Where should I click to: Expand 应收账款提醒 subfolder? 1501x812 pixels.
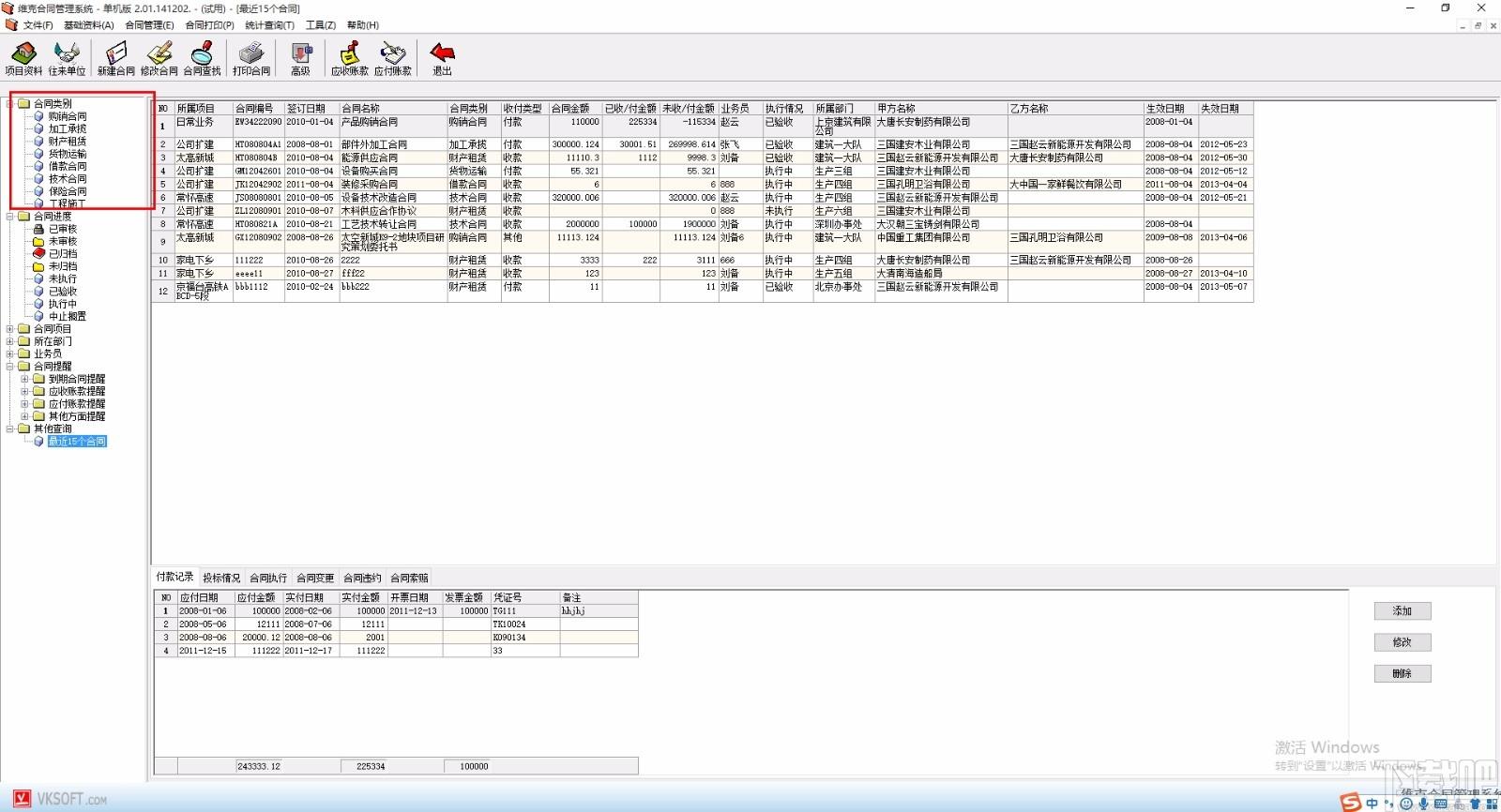[25, 391]
